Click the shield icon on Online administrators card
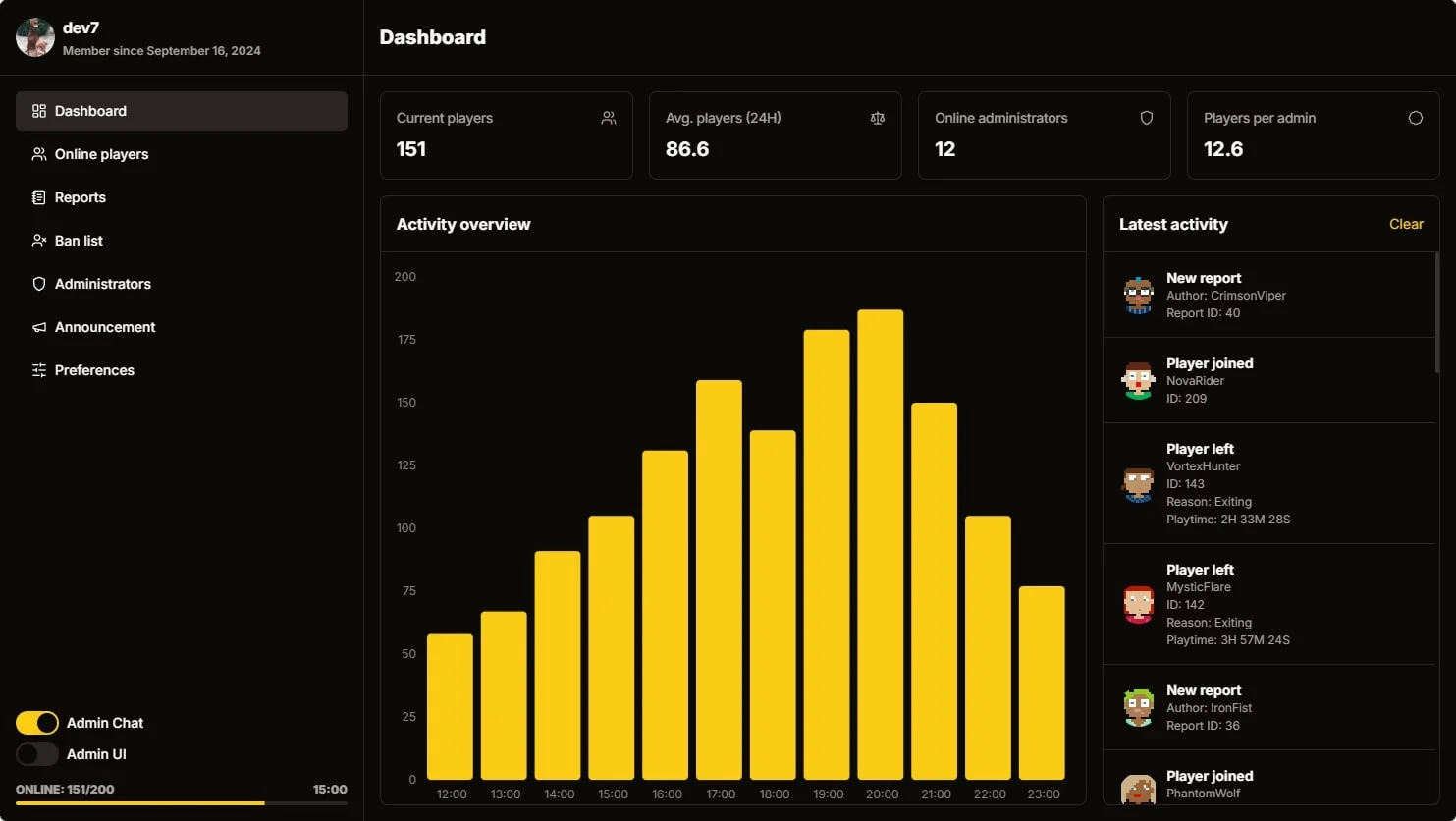The width and height of the screenshot is (1456, 821). tap(1146, 117)
